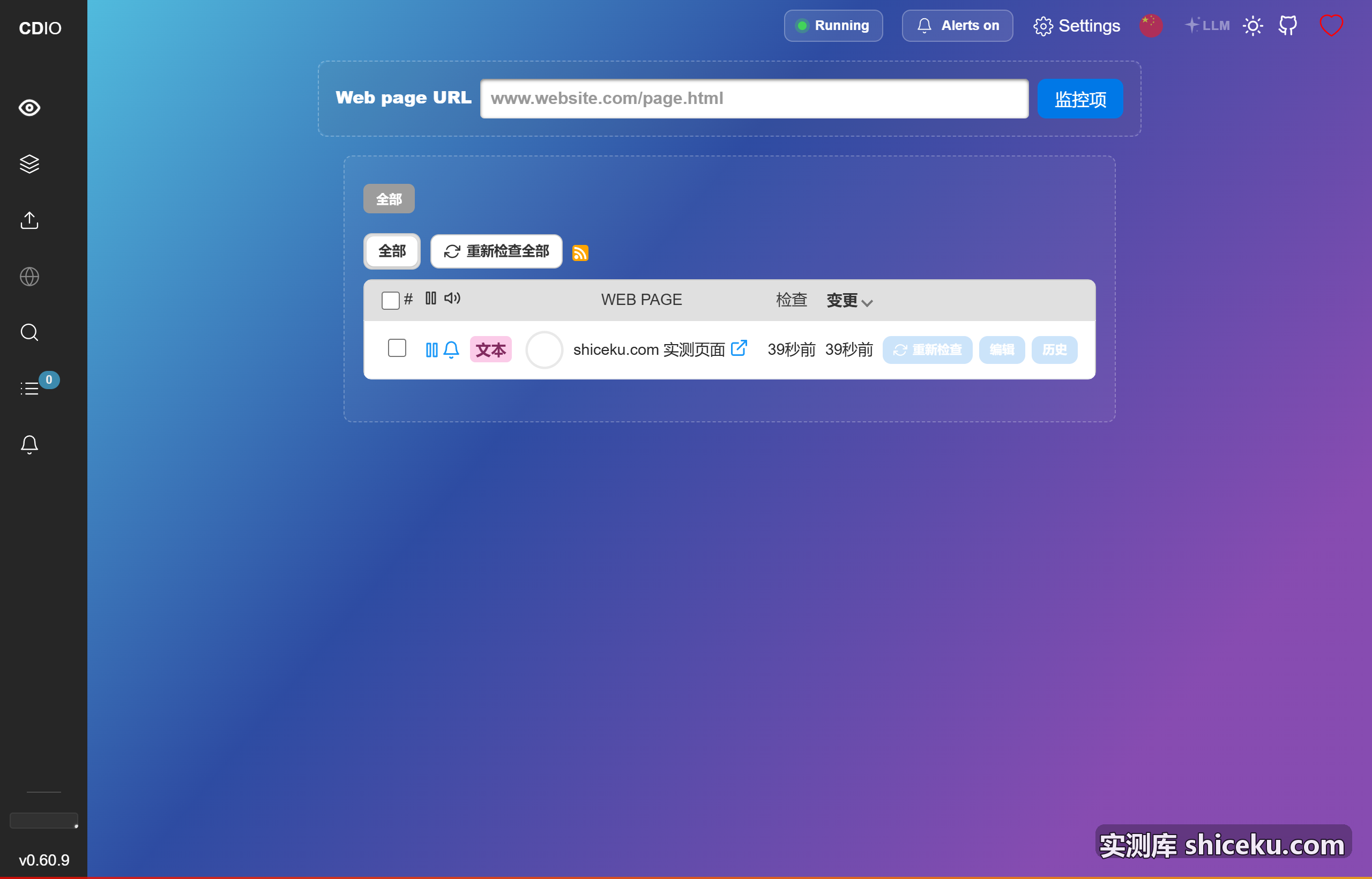Open Settings in top bar
Image resolution: width=1372 pixels, height=879 pixels.
1076,26
